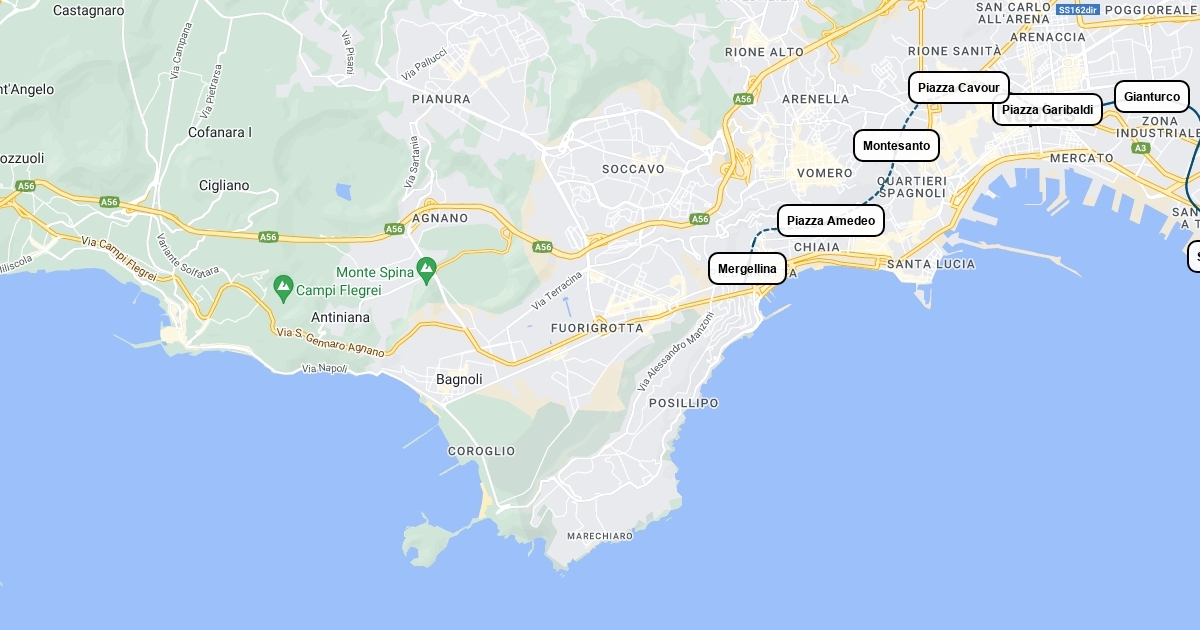1200x630 pixels.
Task: Click the Piazza Cavour station label
Action: click(x=959, y=87)
